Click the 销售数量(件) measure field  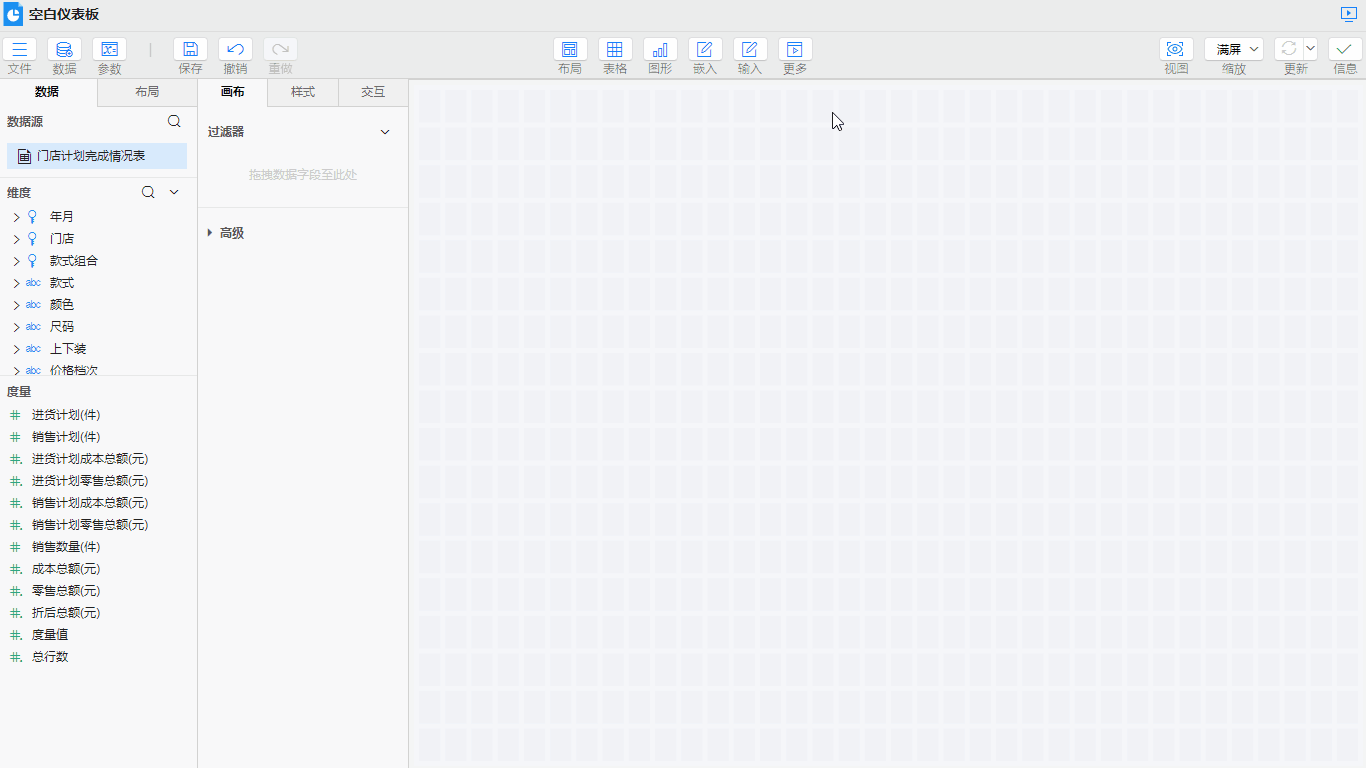pyautogui.click(x=66, y=547)
